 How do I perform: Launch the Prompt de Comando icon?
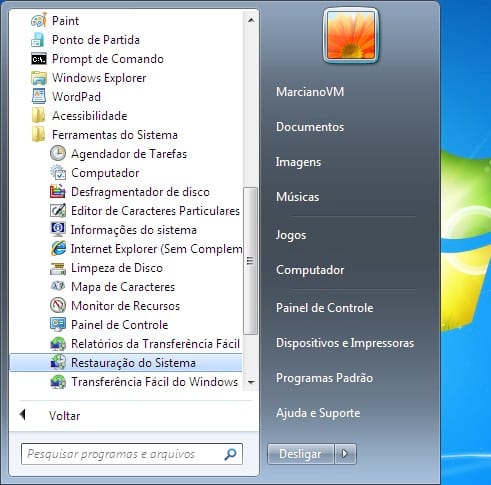[39, 59]
